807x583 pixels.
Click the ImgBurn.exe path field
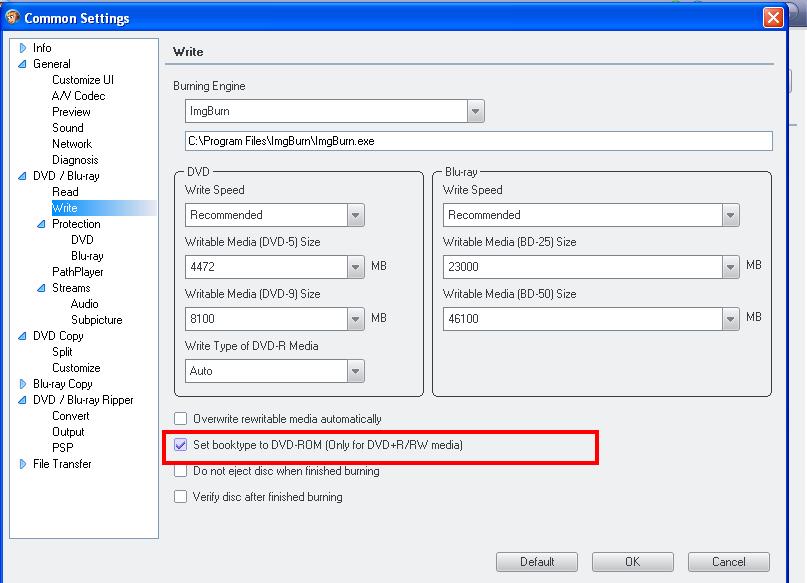click(x=478, y=142)
